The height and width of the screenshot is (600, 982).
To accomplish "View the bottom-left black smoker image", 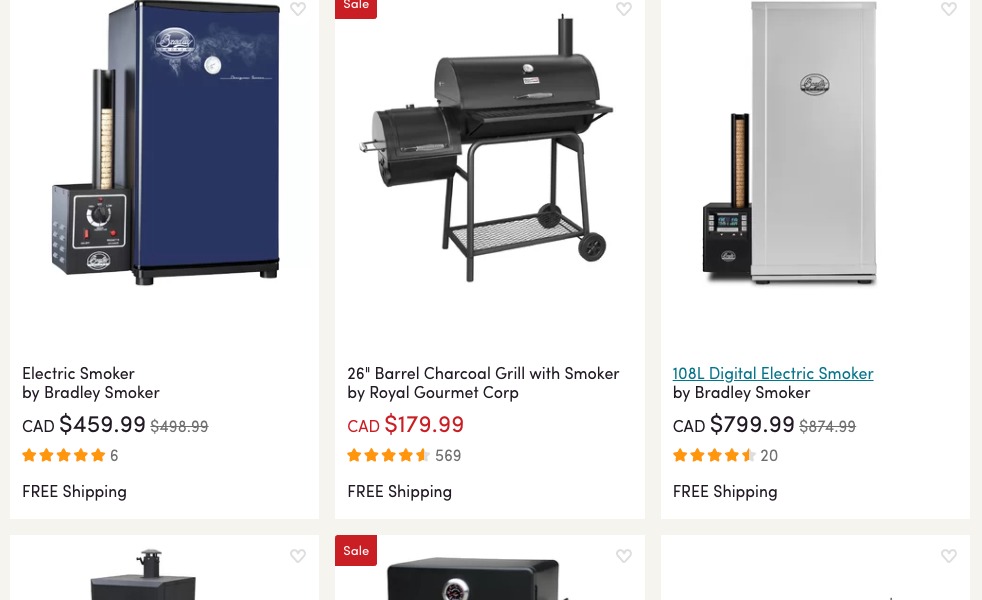I will 144,574.
